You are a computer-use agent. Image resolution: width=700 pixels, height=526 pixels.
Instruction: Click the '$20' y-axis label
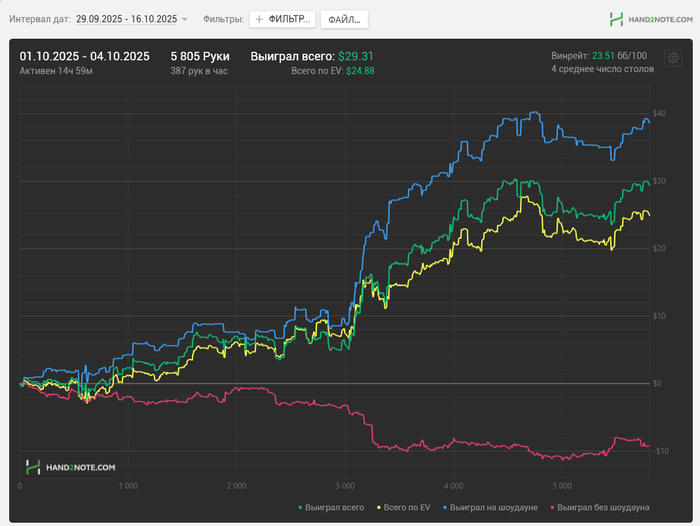[x=659, y=248]
